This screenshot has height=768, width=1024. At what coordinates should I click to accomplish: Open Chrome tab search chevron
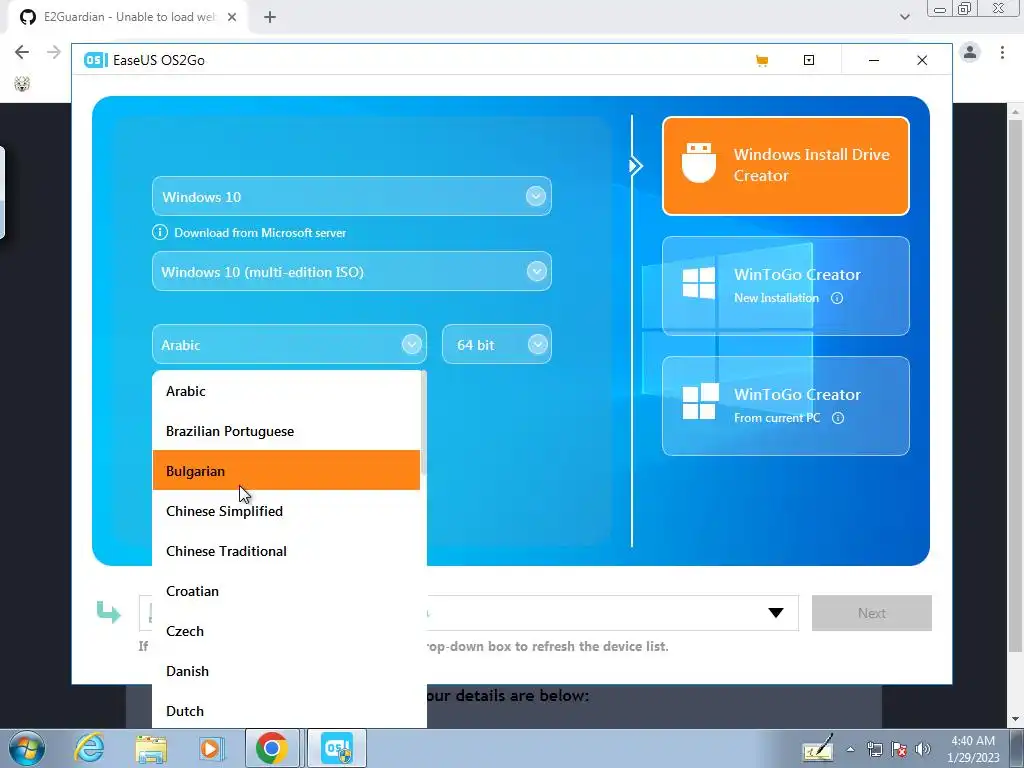[904, 17]
